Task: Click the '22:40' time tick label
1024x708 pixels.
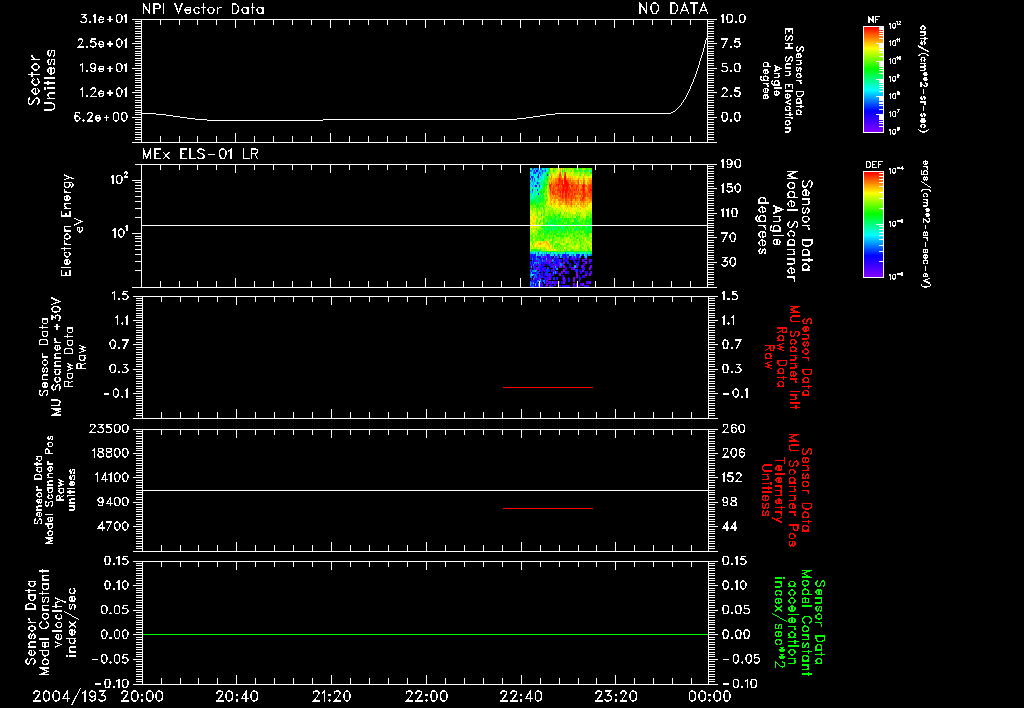Action: pyautogui.click(x=520, y=696)
